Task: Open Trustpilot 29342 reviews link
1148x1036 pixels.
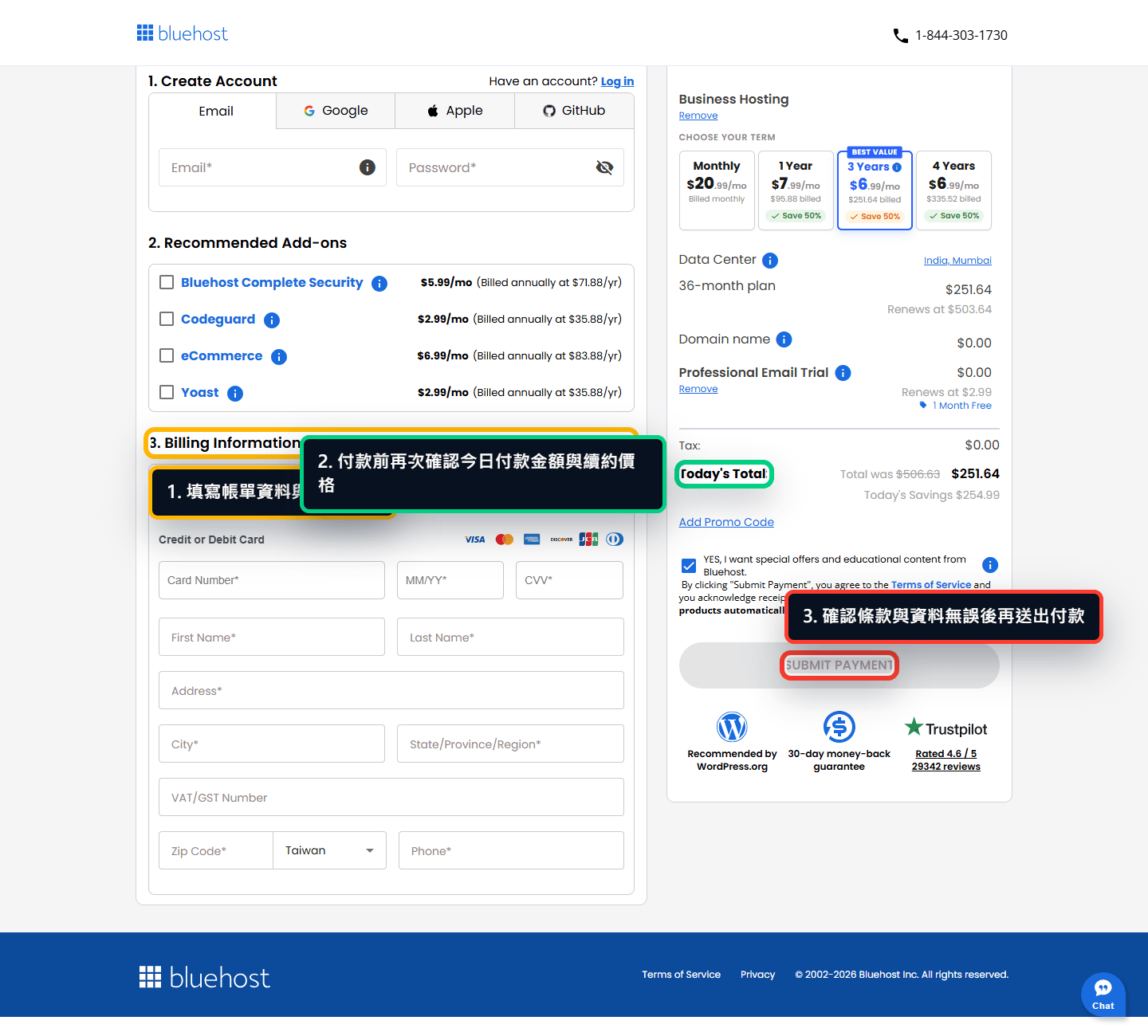Action: click(x=946, y=767)
